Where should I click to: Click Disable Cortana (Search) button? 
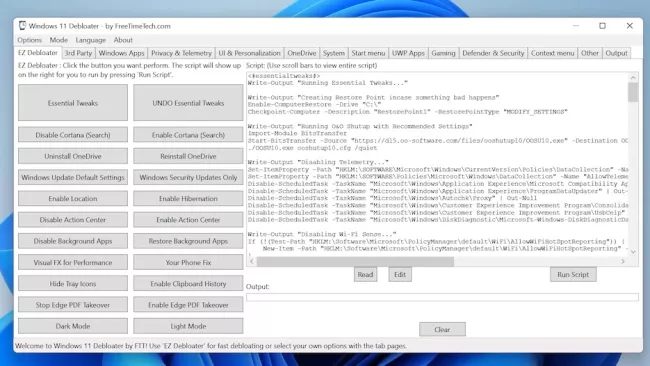click(73, 135)
